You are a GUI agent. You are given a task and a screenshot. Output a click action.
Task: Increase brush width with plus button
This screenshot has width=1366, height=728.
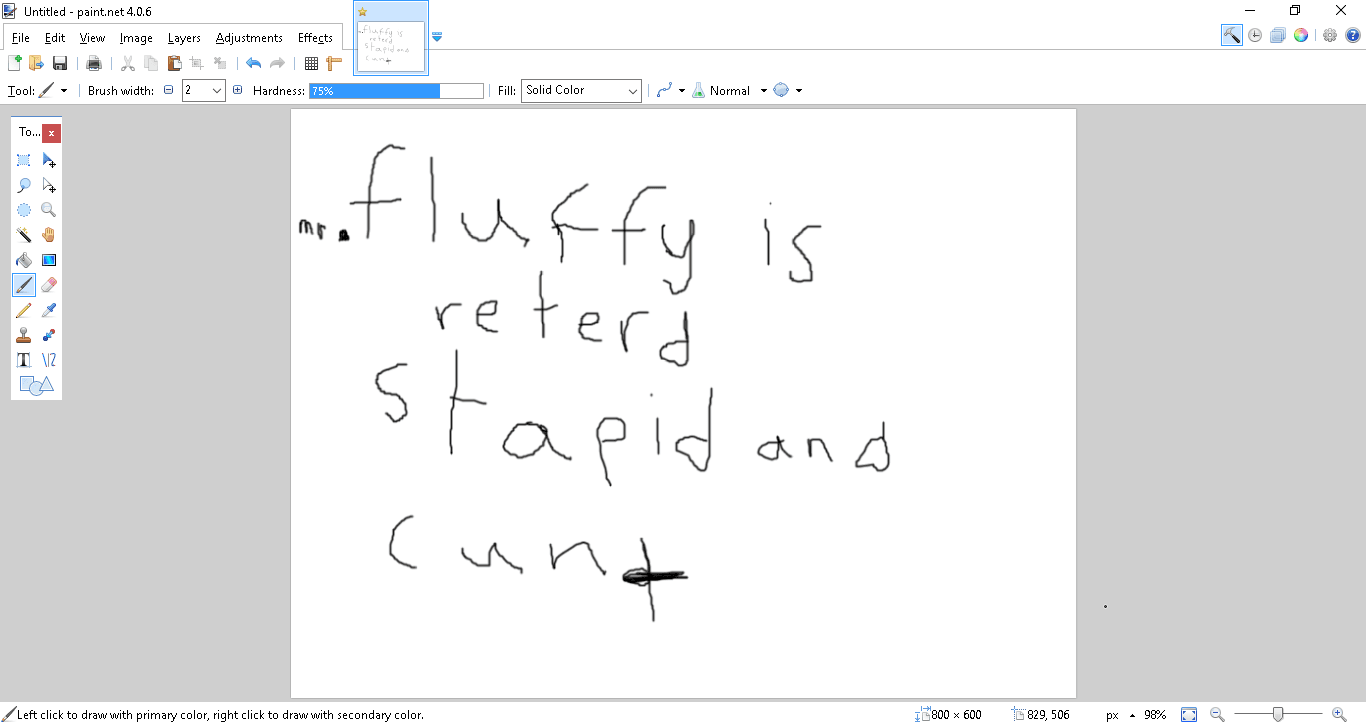coord(237,90)
